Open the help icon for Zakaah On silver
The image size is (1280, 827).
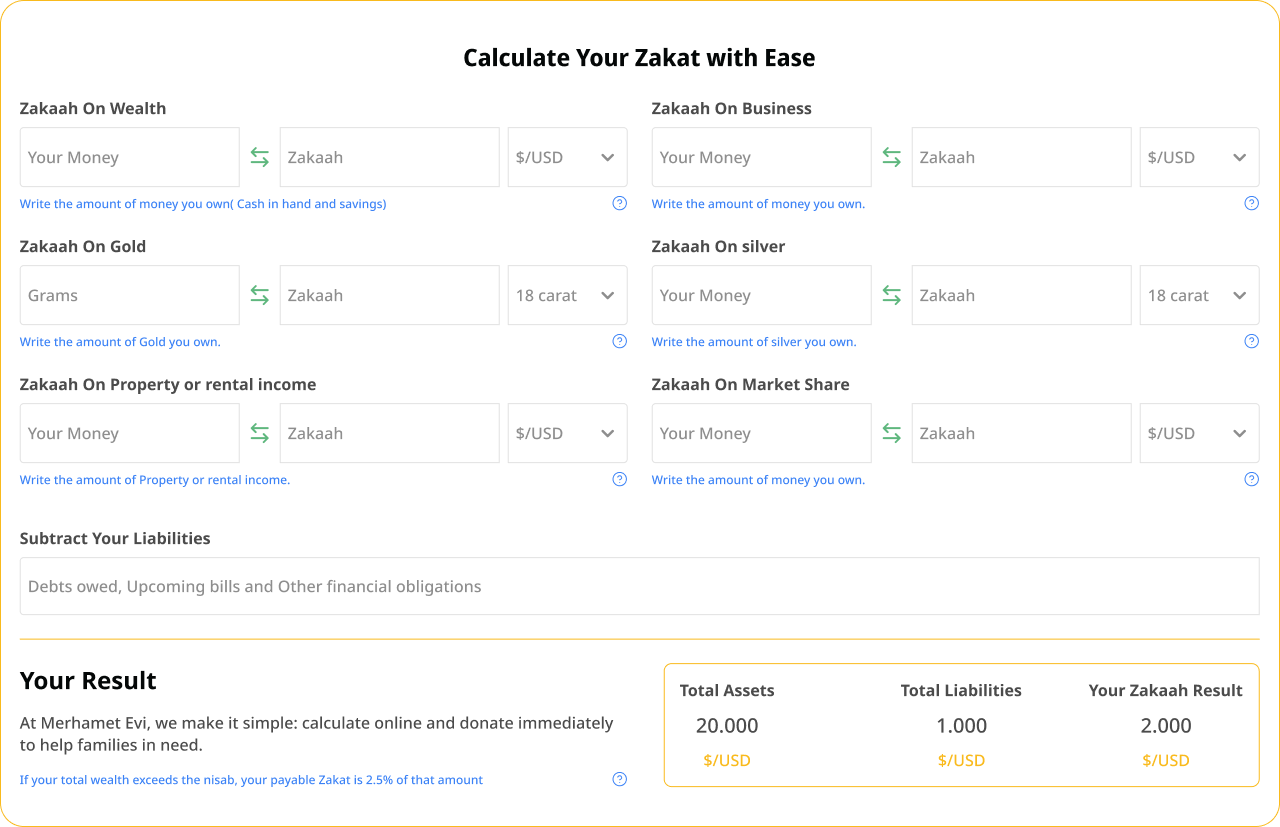click(1251, 341)
